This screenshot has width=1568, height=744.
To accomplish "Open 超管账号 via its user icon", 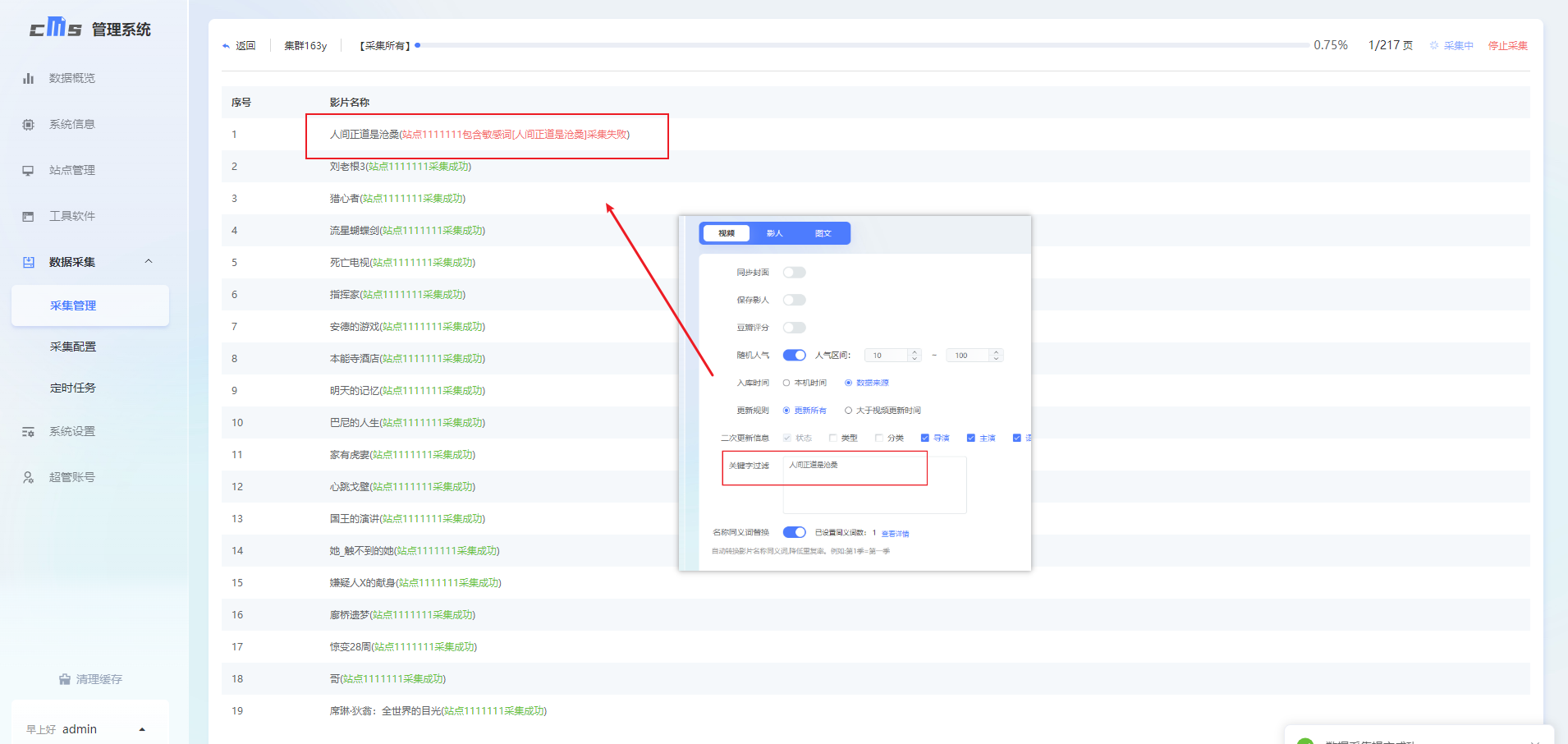I will click(x=29, y=477).
